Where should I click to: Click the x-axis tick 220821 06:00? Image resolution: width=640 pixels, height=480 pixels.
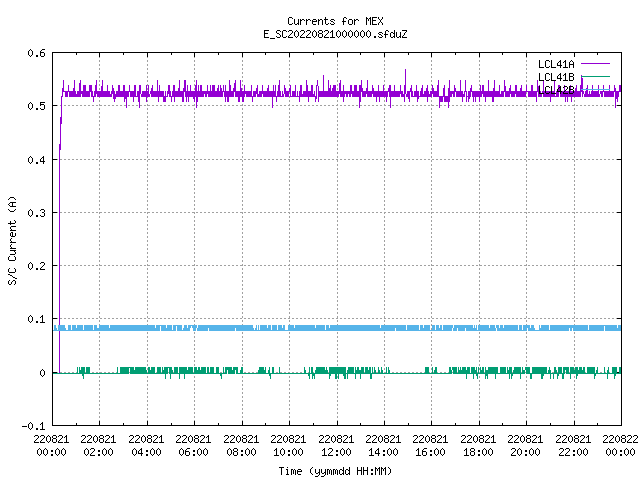tap(193, 446)
